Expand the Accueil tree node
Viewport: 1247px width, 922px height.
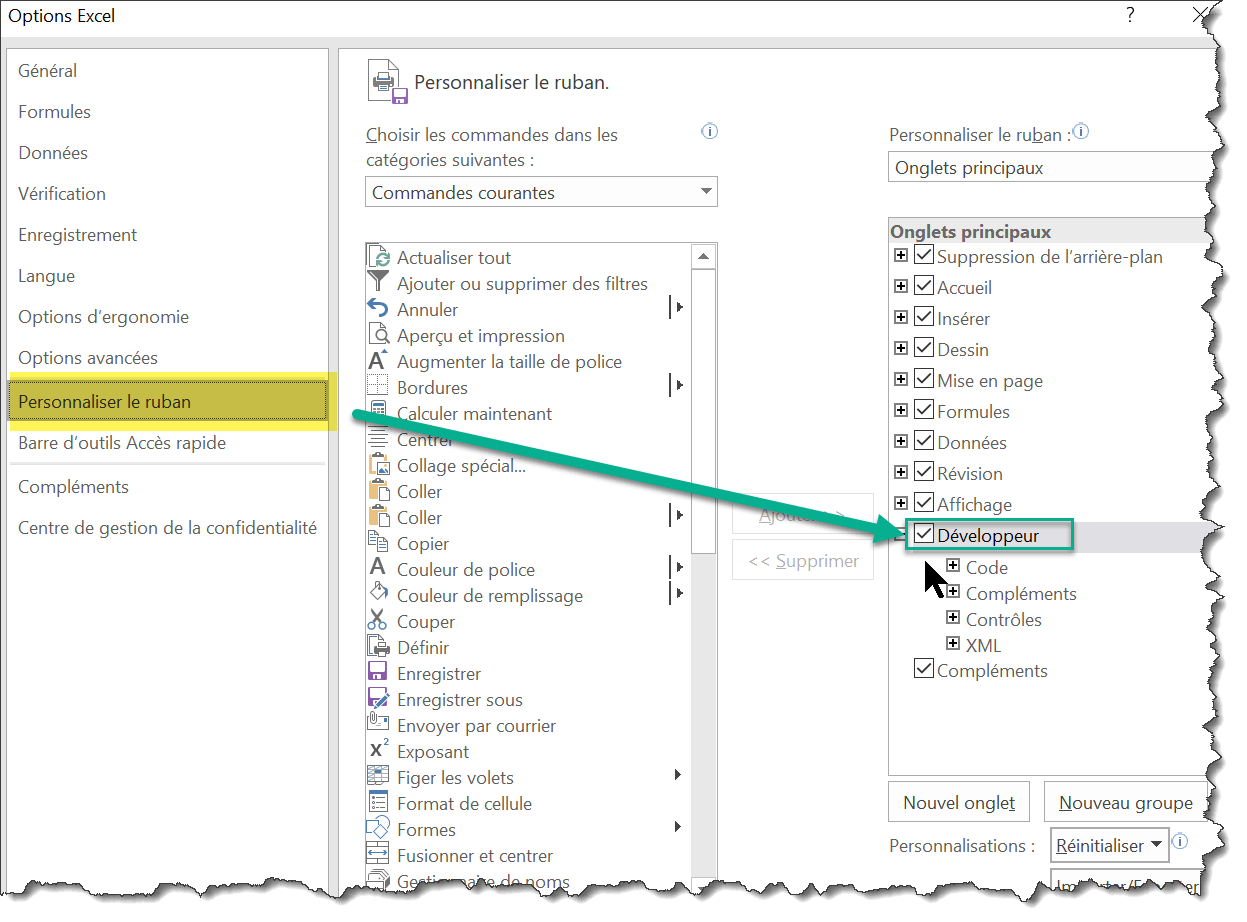pyautogui.click(x=901, y=287)
